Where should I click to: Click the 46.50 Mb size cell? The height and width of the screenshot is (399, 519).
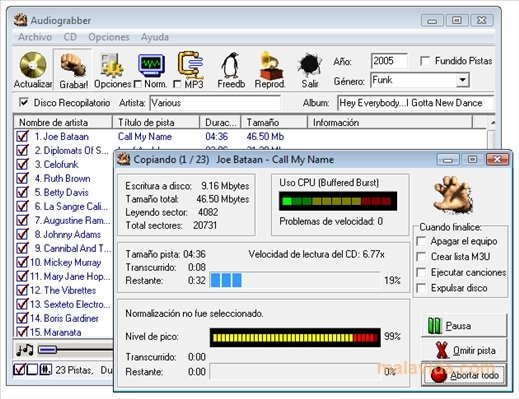coord(265,136)
